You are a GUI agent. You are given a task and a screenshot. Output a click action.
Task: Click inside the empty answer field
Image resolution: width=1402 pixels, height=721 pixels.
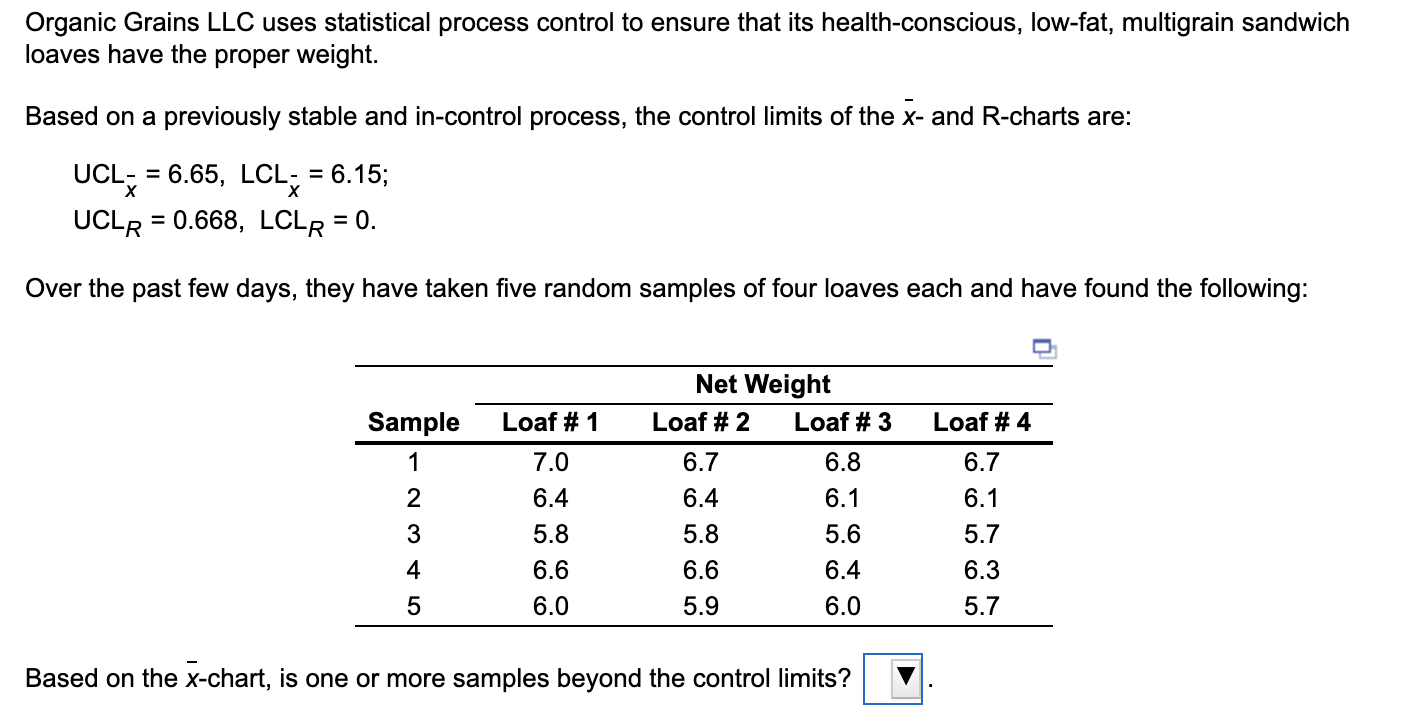pos(878,678)
